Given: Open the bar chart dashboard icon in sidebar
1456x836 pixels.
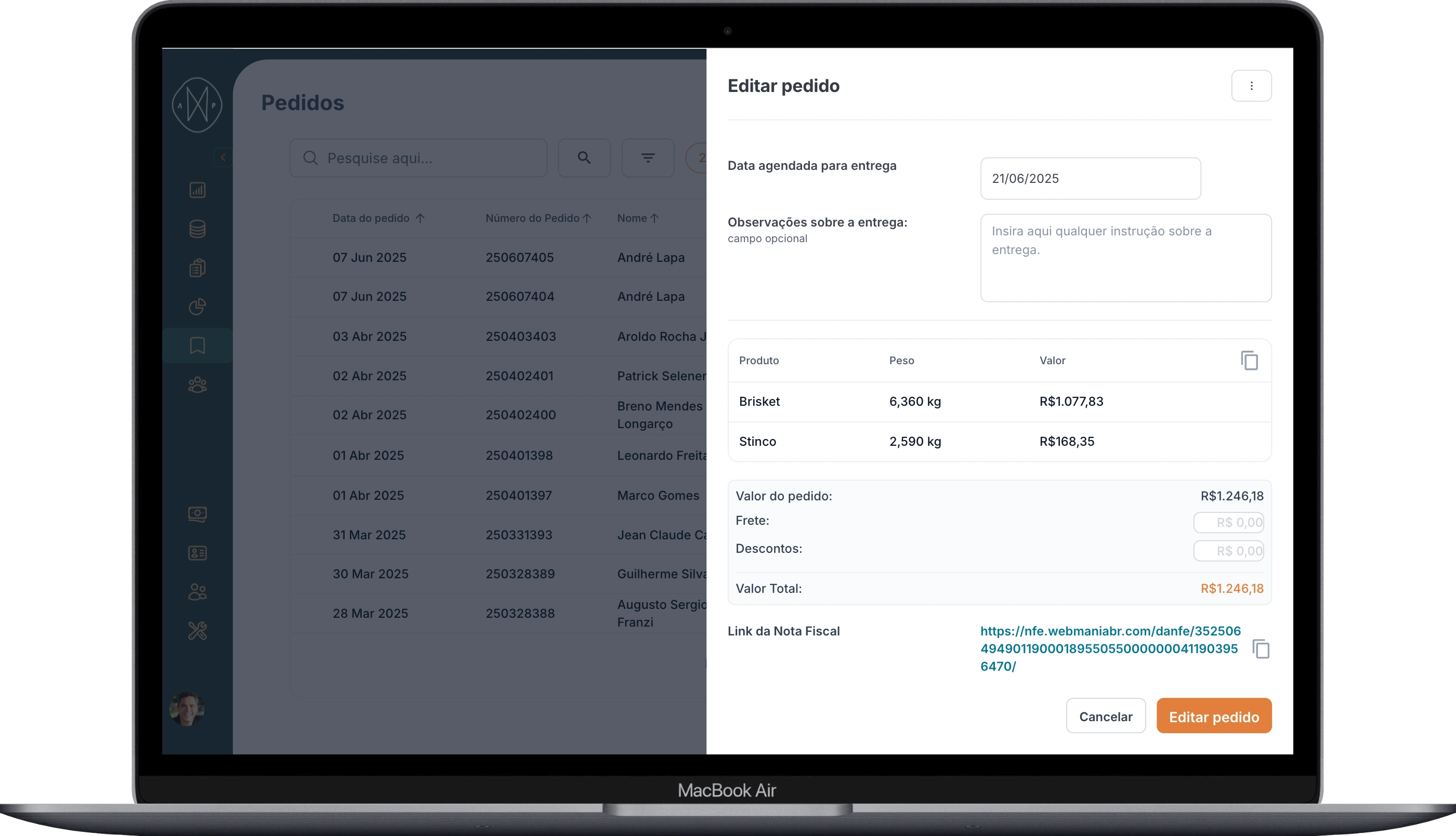Looking at the screenshot, I should (197, 190).
